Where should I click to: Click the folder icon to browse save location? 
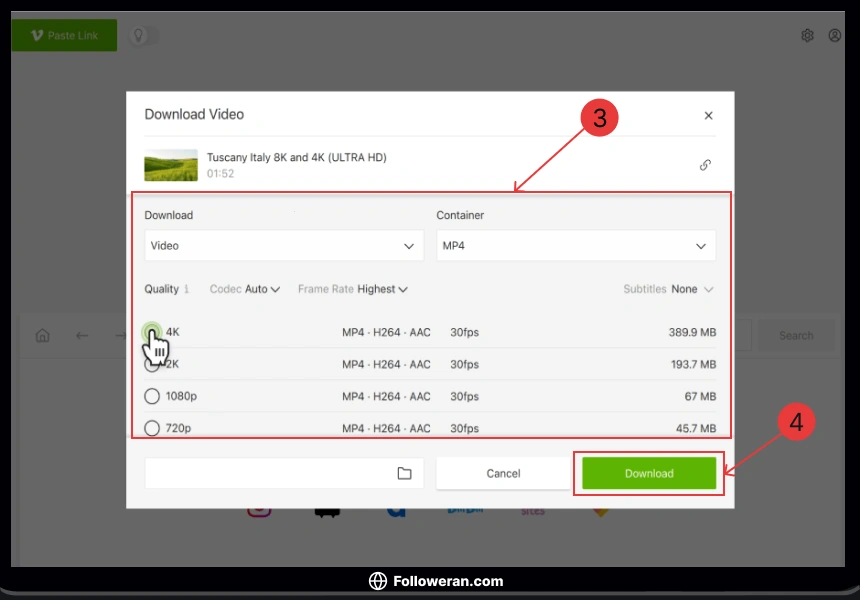[404, 473]
